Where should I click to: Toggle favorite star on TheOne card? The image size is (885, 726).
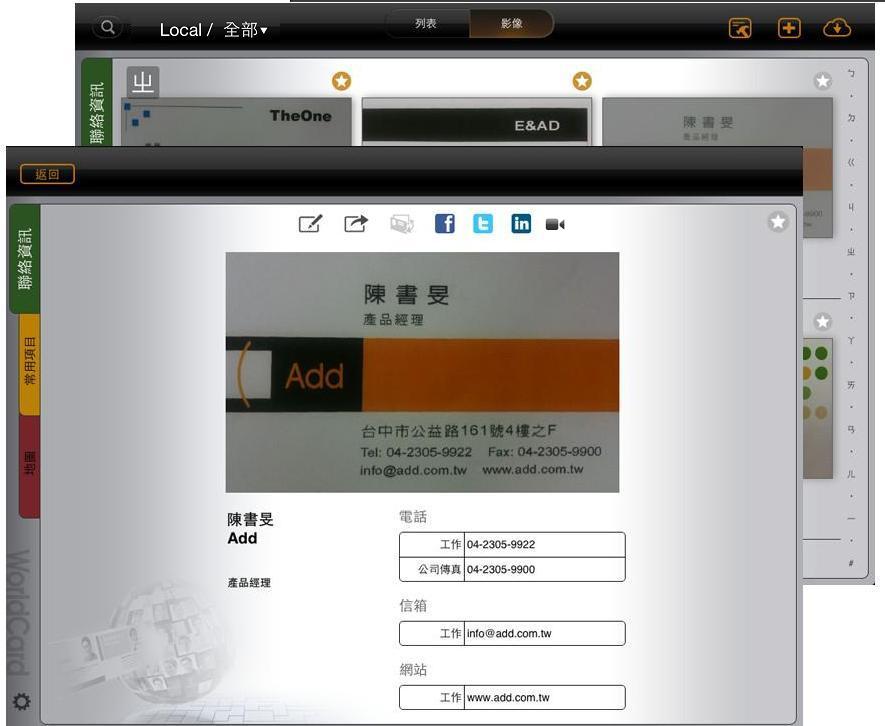pos(341,81)
